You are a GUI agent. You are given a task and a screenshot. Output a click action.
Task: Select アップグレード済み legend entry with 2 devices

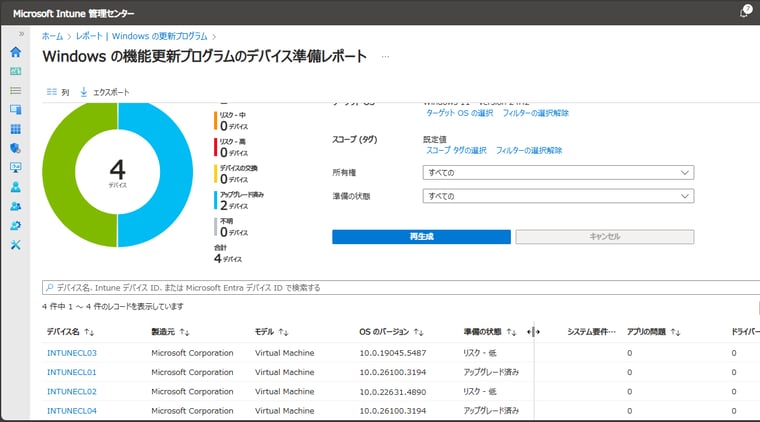[239, 201]
